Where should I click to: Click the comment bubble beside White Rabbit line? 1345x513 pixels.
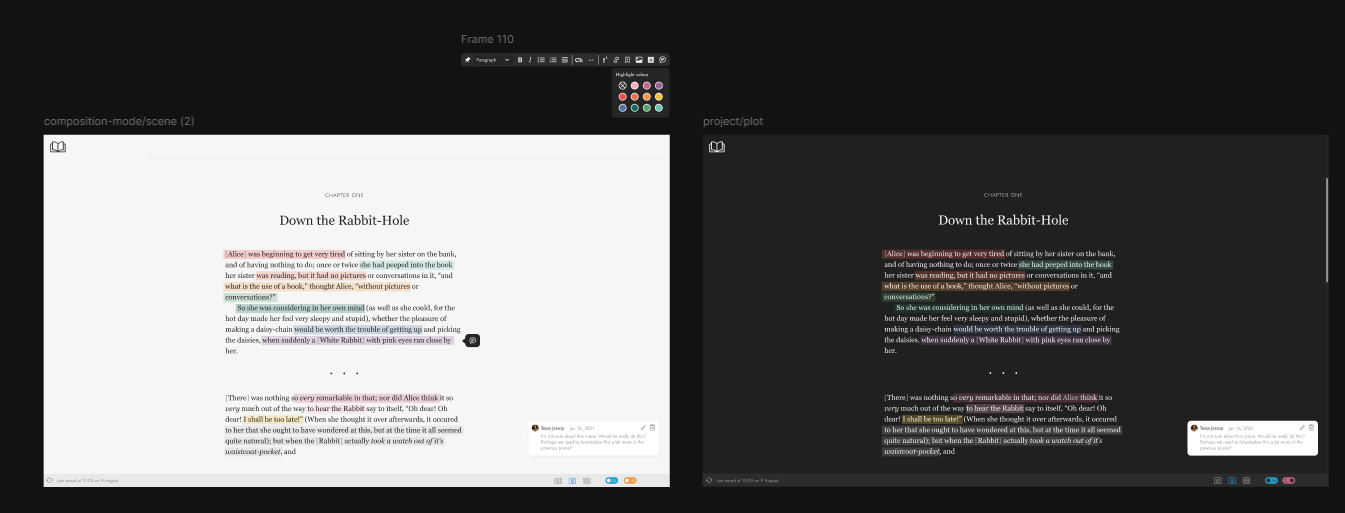point(473,341)
